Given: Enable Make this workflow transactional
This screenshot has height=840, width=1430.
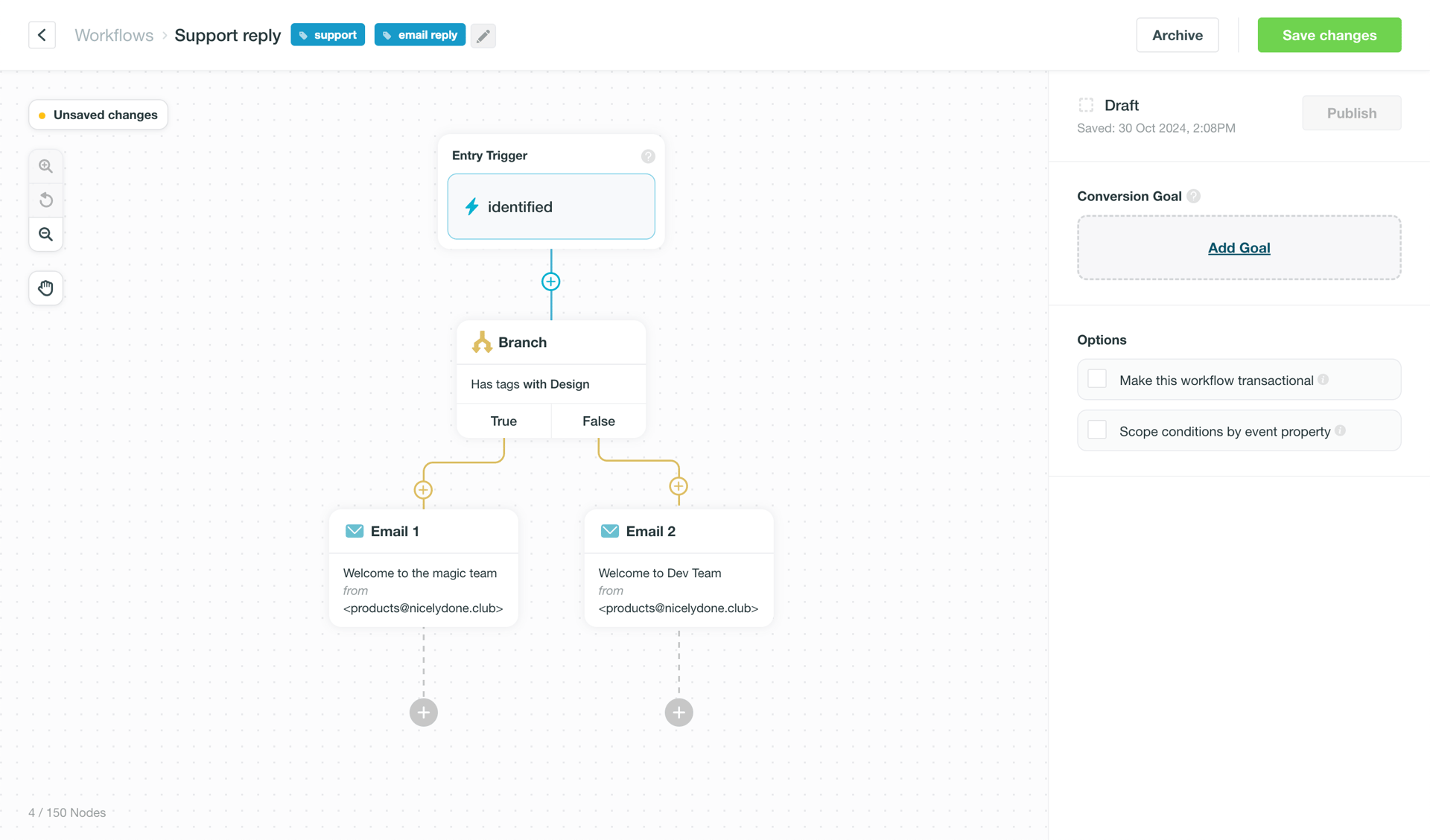Looking at the screenshot, I should [1096, 378].
